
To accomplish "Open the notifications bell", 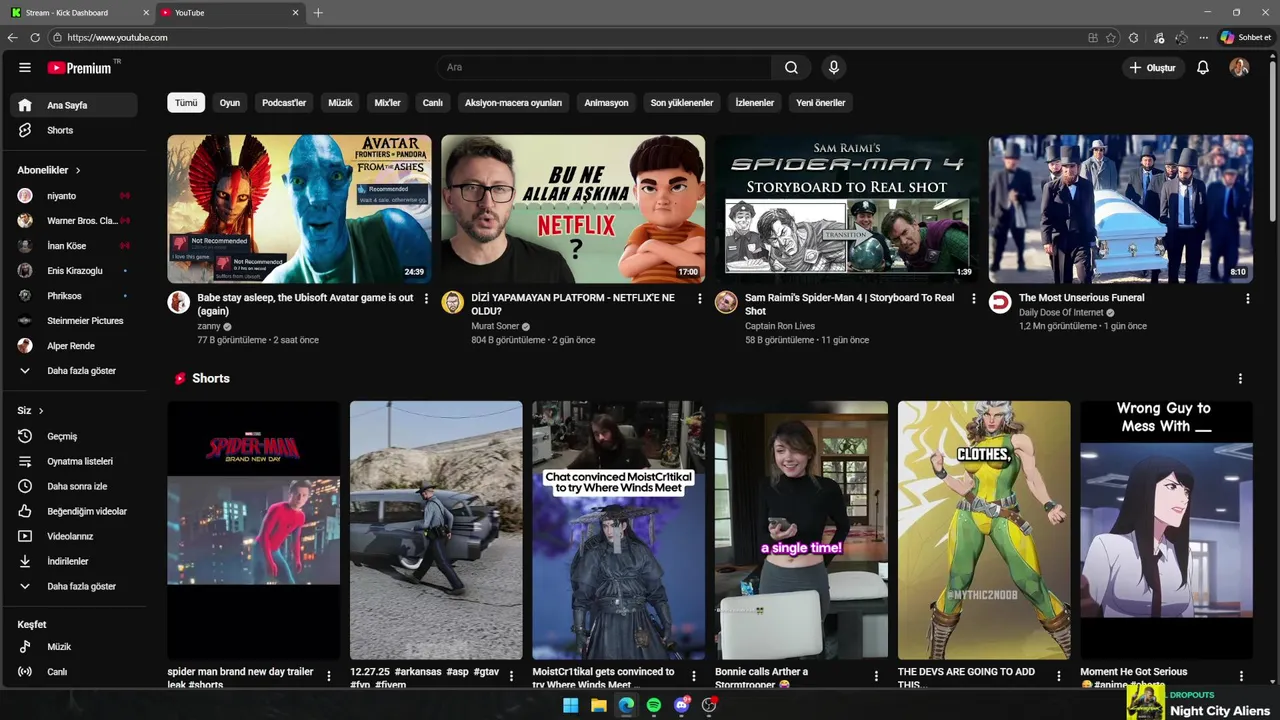I will (1203, 67).
